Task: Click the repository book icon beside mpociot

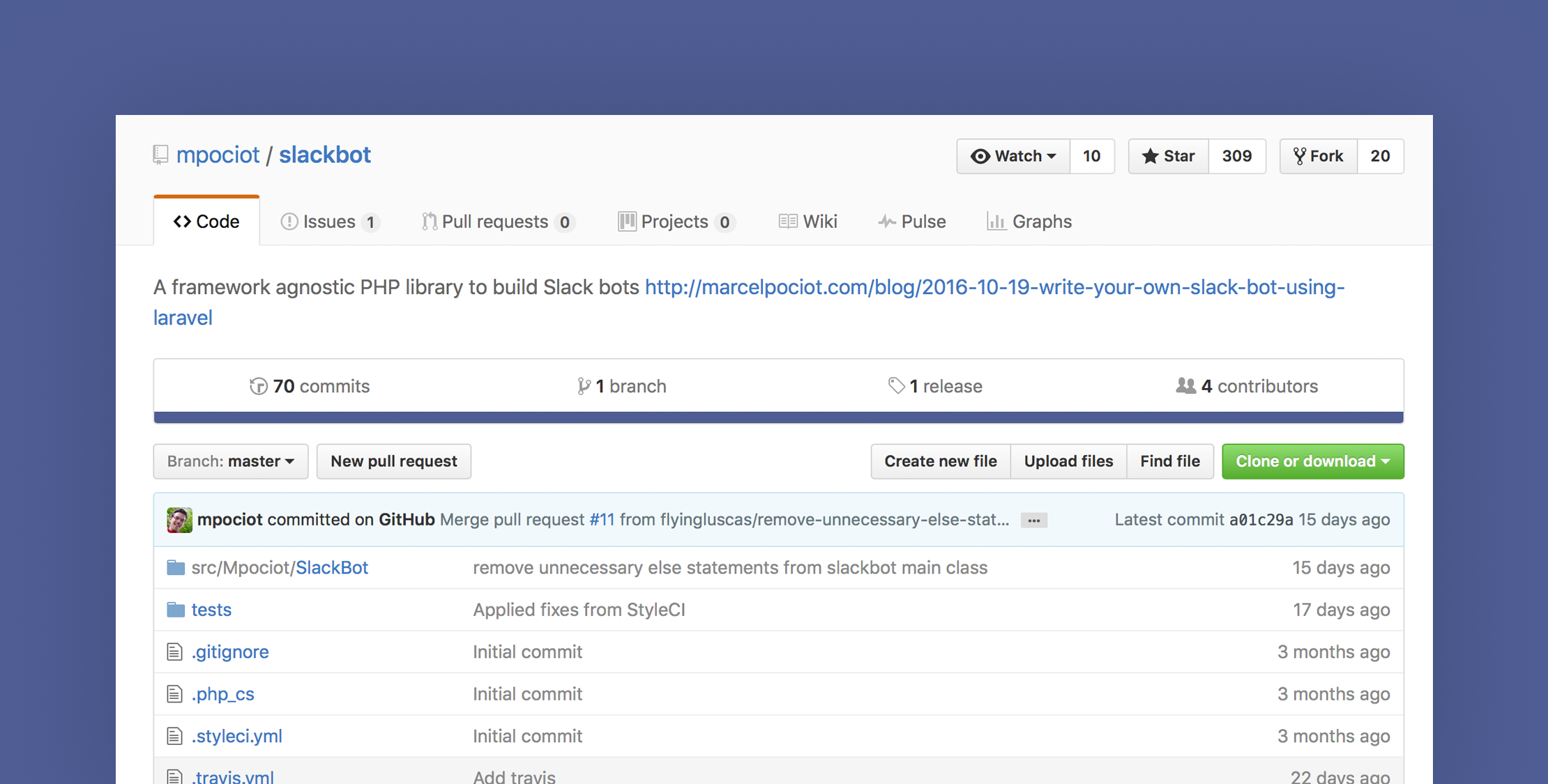Action: tap(160, 155)
